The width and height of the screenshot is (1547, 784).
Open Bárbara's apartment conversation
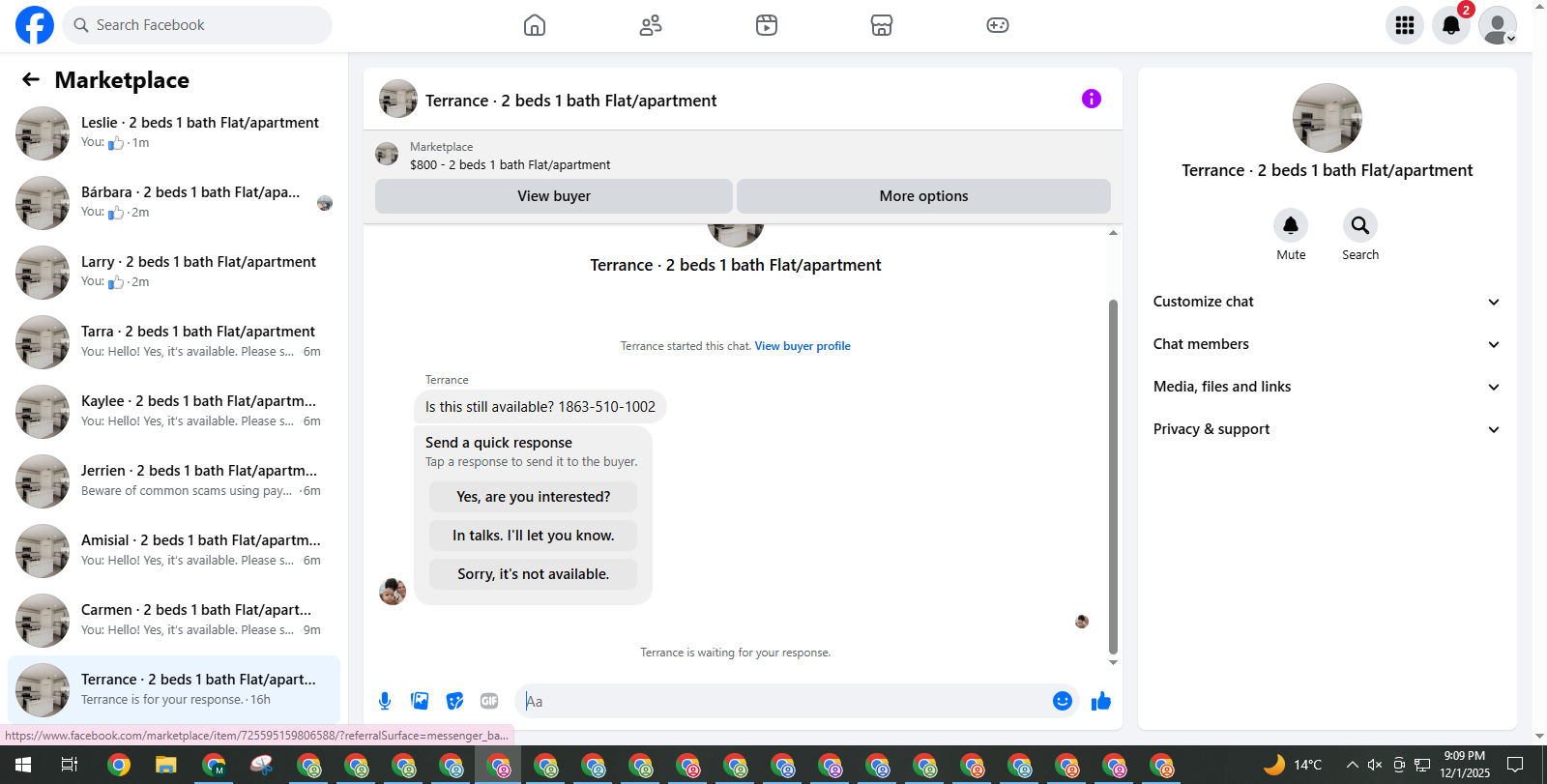(x=174, y=203)
